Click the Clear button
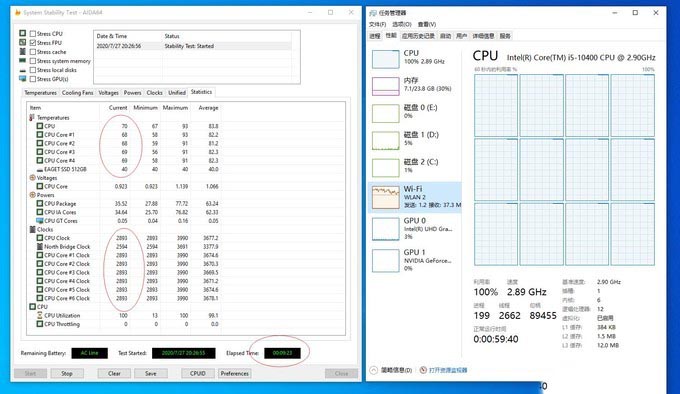This screenshot has height=394, width=680. [114, 373]
